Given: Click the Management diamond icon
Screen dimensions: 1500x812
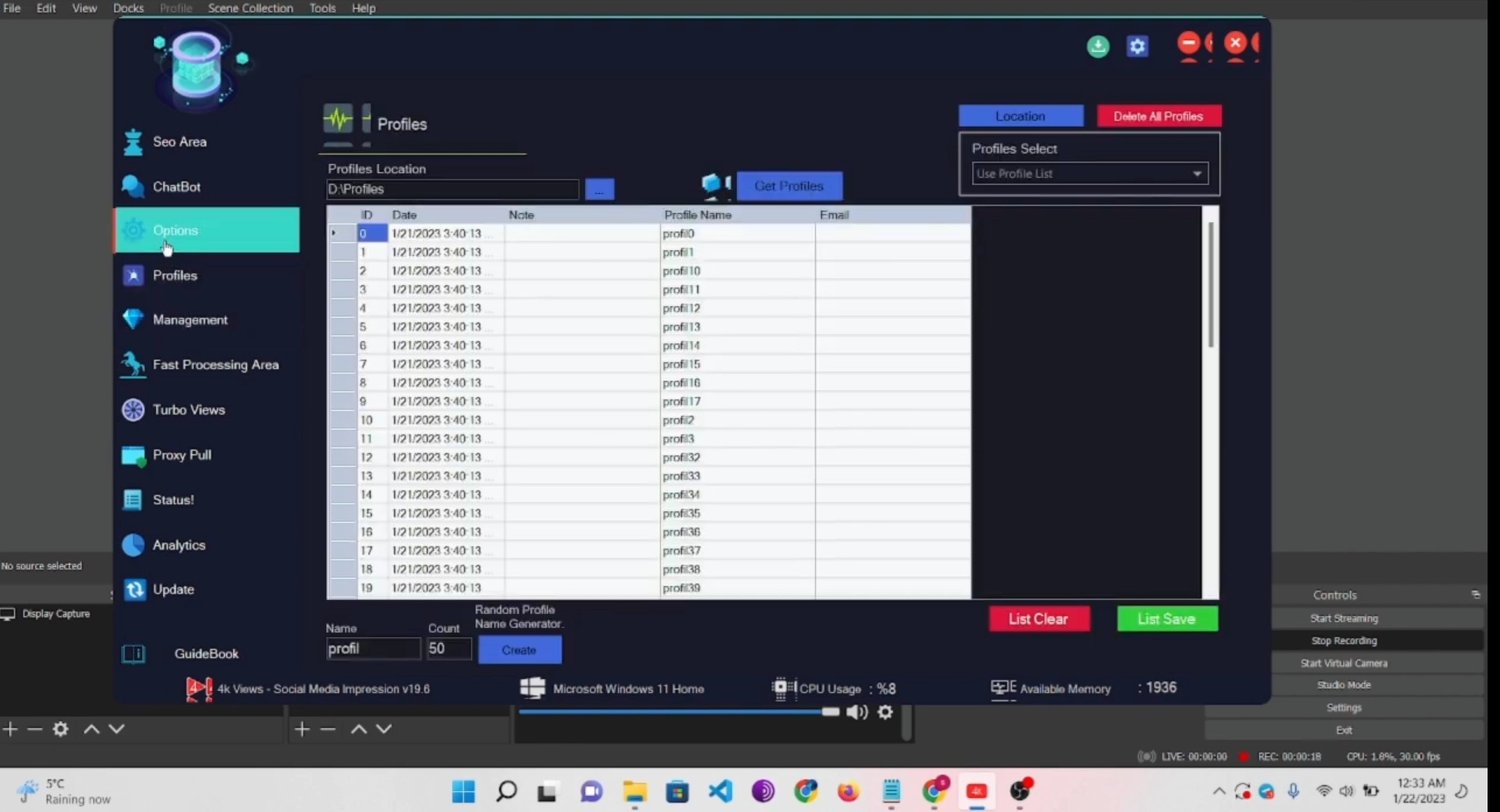Looking at the screenshot, I should pos(133,320).
